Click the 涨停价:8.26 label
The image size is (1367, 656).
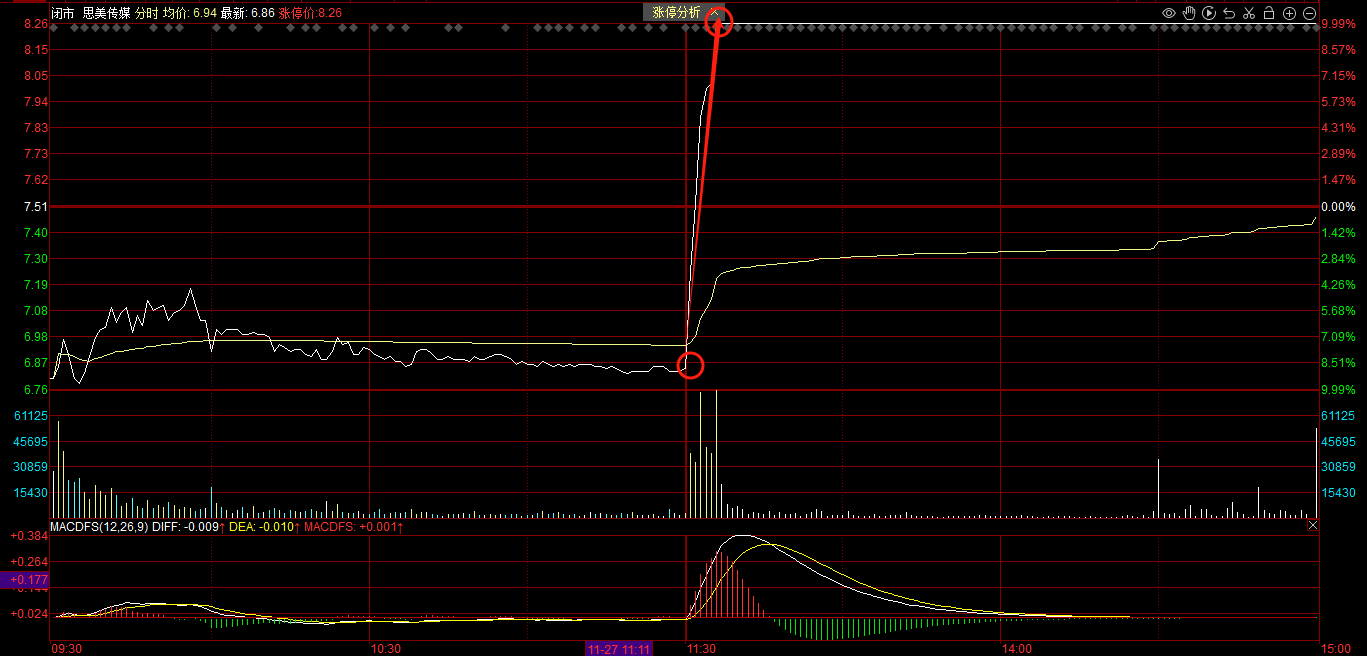(x=310, y=13)
